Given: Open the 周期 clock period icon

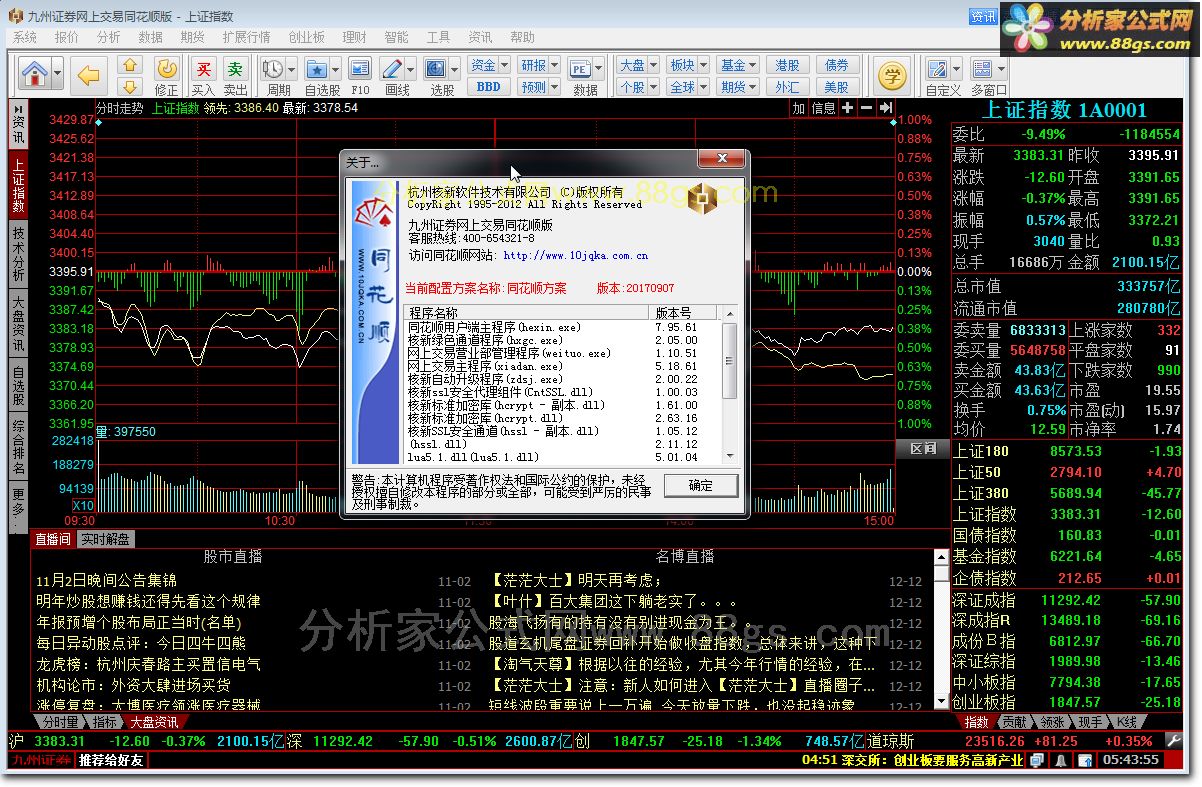Looking at the screenshot, I should pyautogui.click(x=273, y=68).
